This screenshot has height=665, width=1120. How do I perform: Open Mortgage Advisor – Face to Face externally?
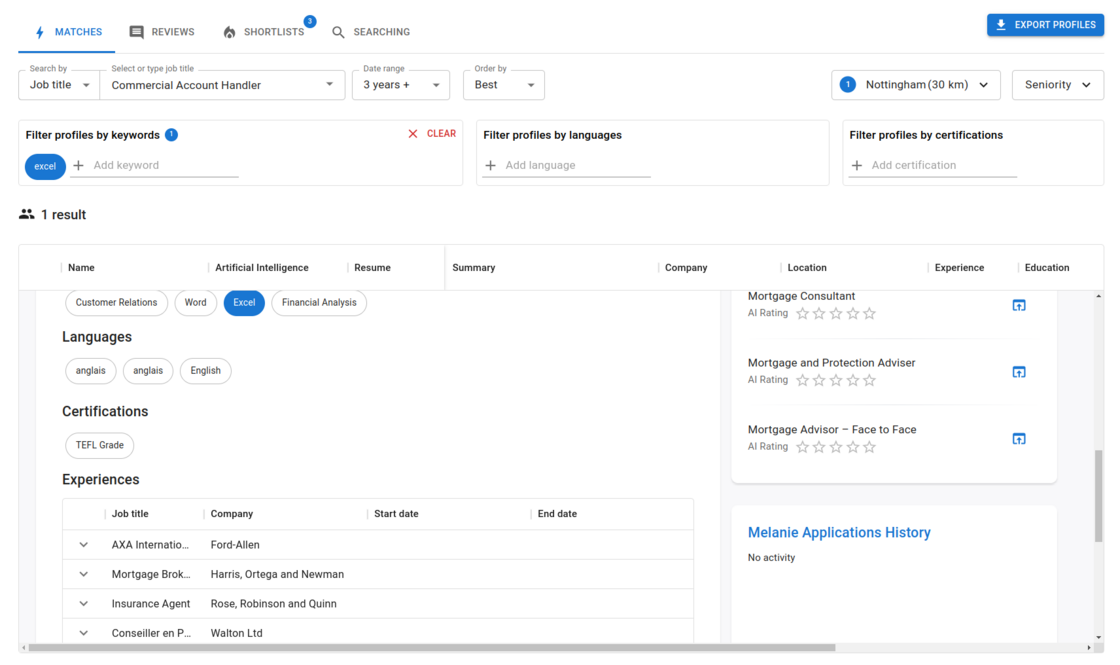tap(1019, 438)
